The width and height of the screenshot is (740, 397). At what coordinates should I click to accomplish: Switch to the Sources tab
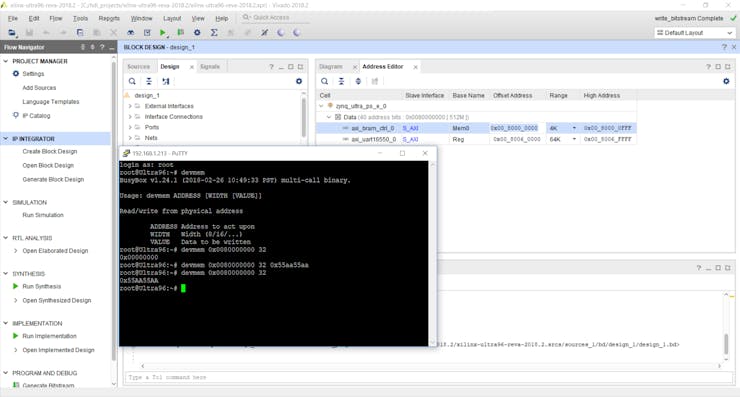click(138, 67)
